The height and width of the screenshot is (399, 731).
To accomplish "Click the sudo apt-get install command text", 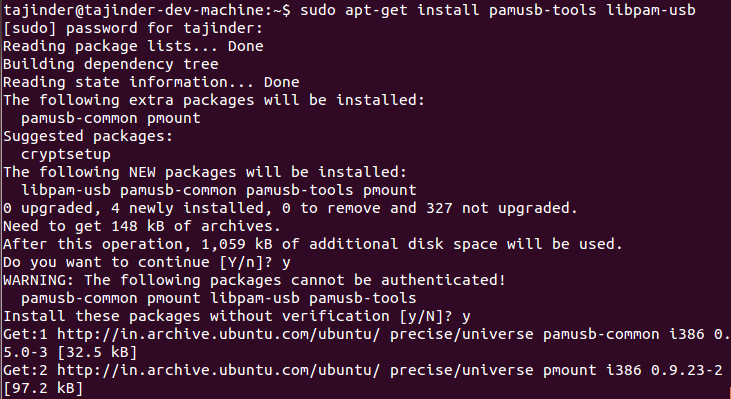I will (x=498, y=10).
